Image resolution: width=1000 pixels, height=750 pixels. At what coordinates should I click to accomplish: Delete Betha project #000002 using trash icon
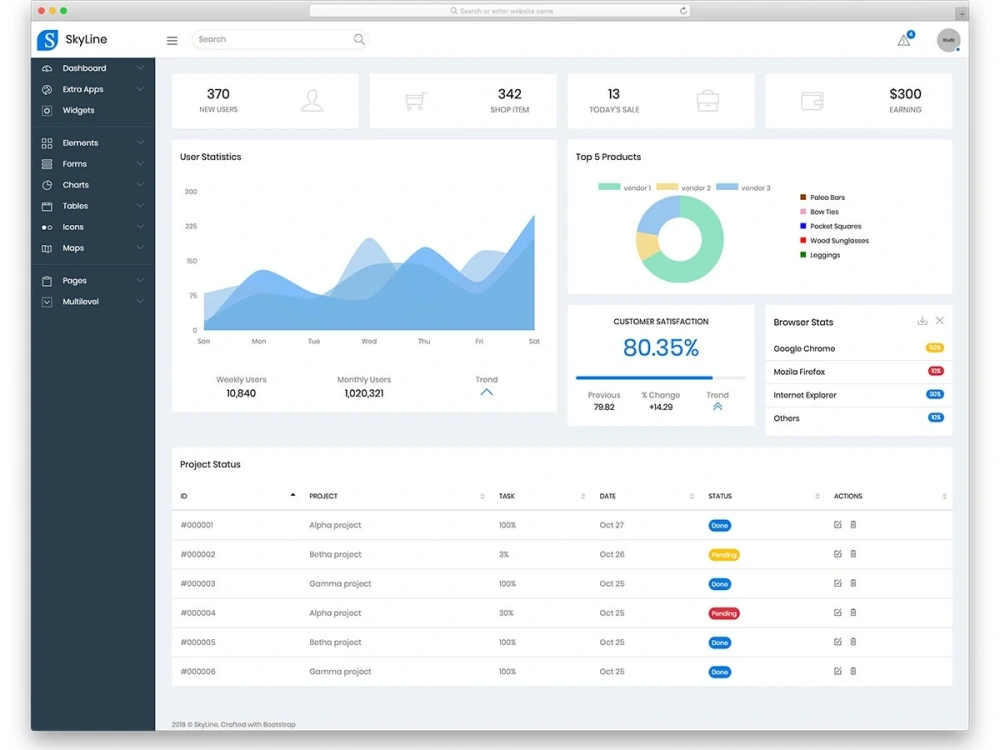tap(853, 554)
